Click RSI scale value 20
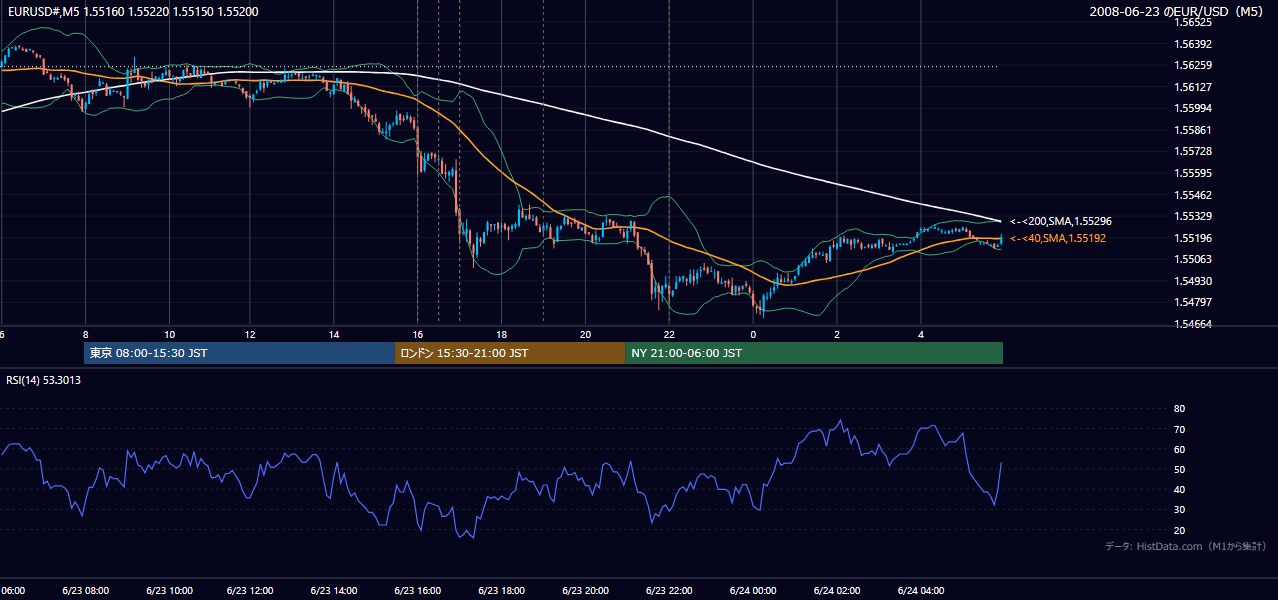1278x600 pixels. point(1179,530)
